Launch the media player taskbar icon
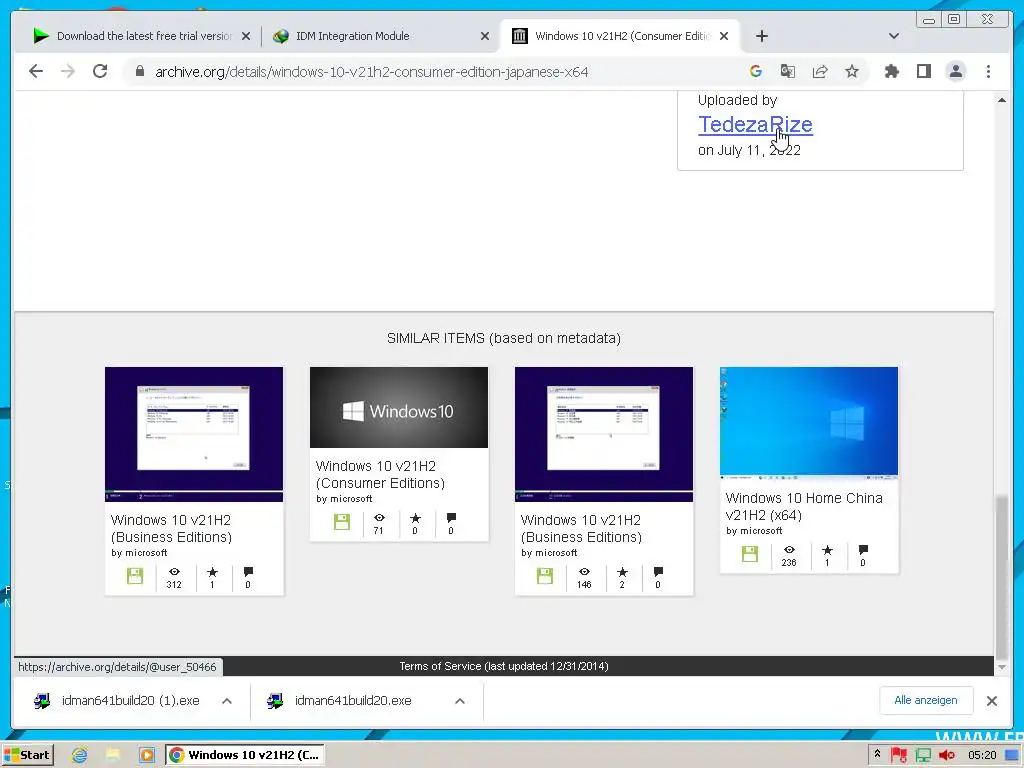 click(146, 755)
